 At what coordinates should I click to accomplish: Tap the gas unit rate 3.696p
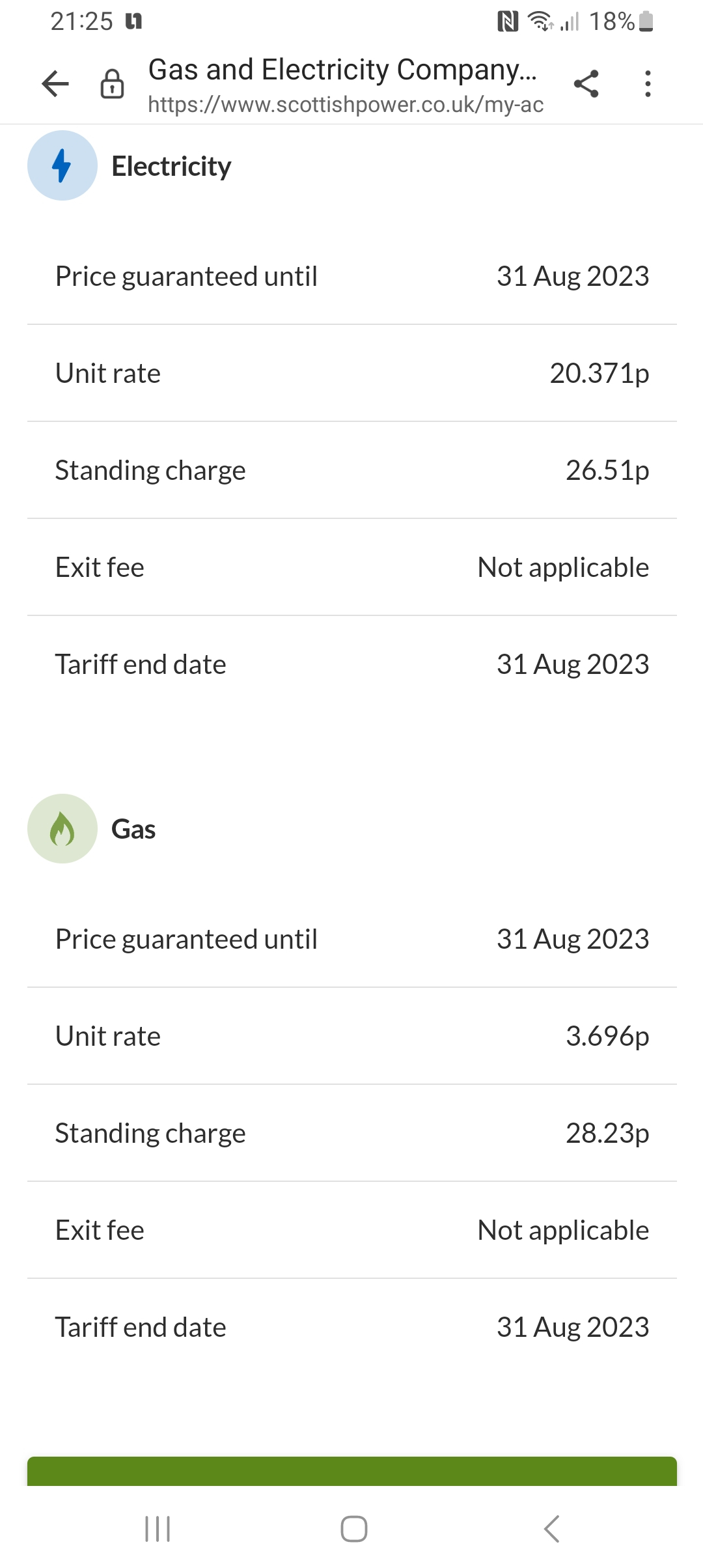click(x=607, y=1037)
